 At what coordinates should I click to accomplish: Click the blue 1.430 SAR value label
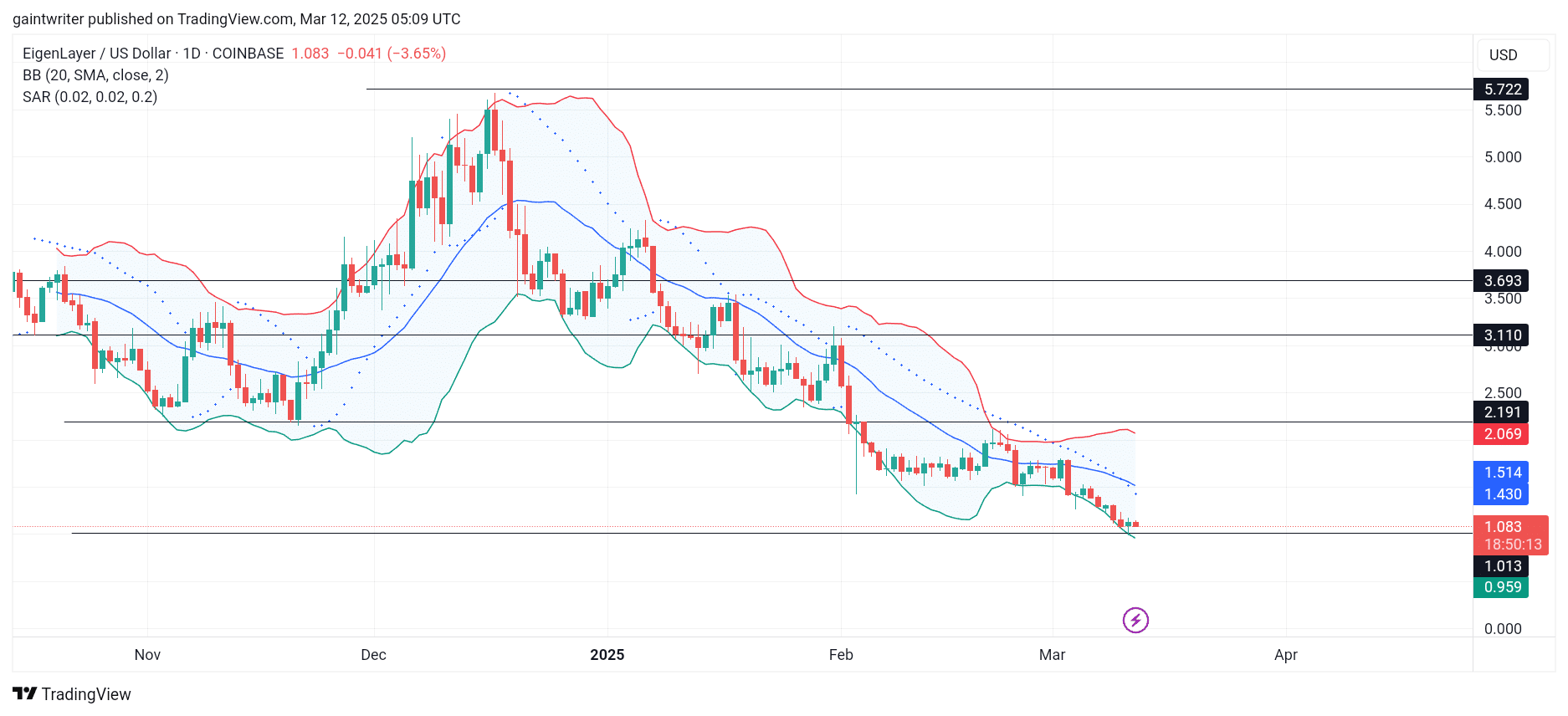click(x=1501, y=494)
